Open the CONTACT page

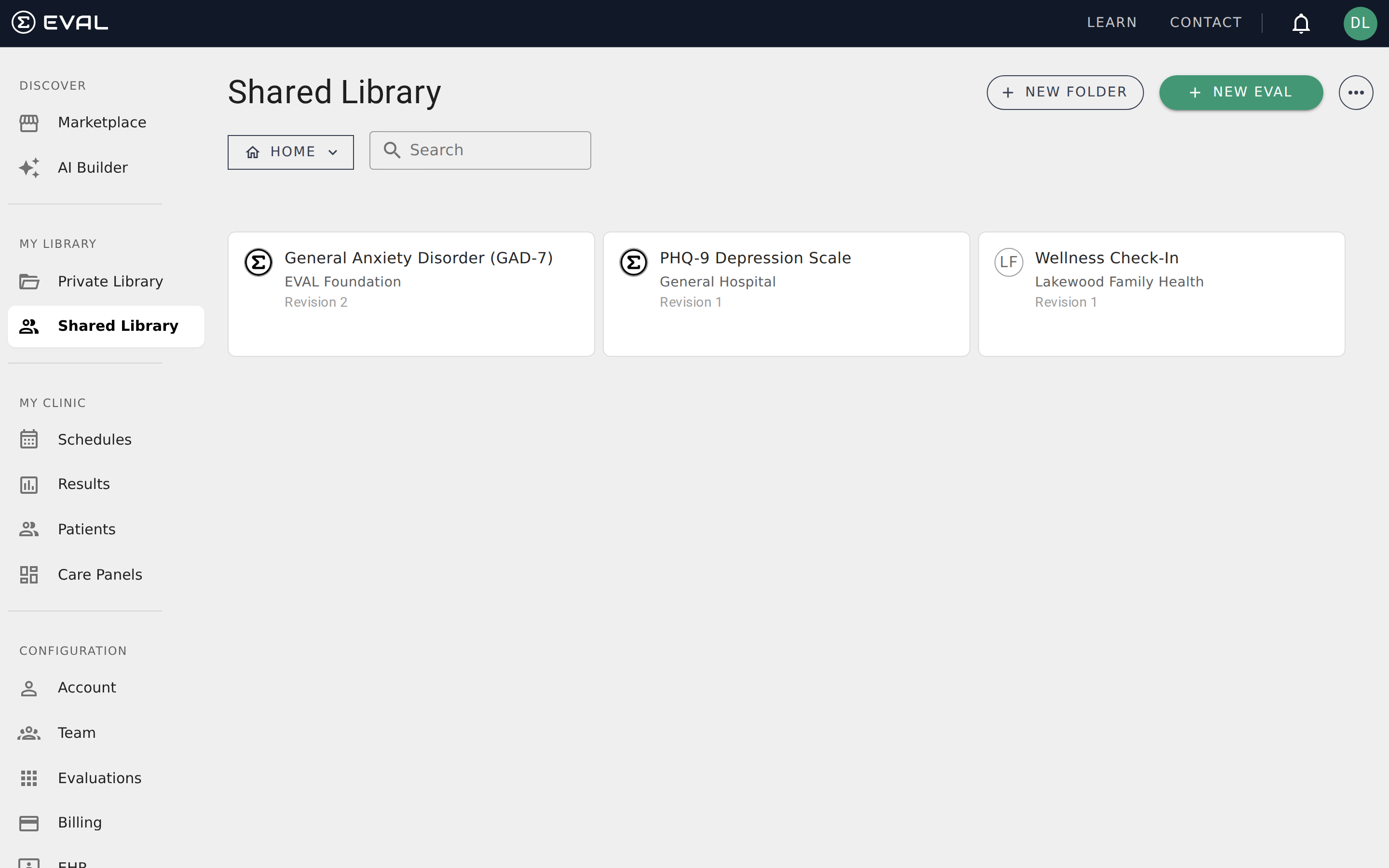[x=1205, y=22]
